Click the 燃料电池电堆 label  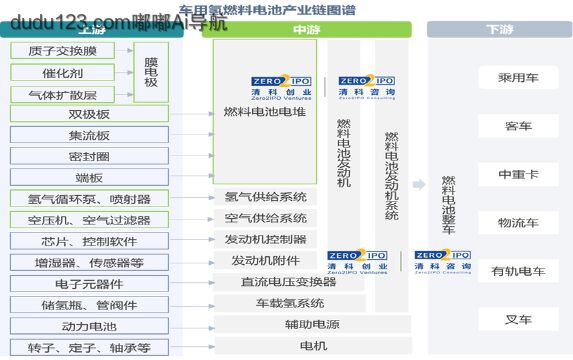pos(265,112)
